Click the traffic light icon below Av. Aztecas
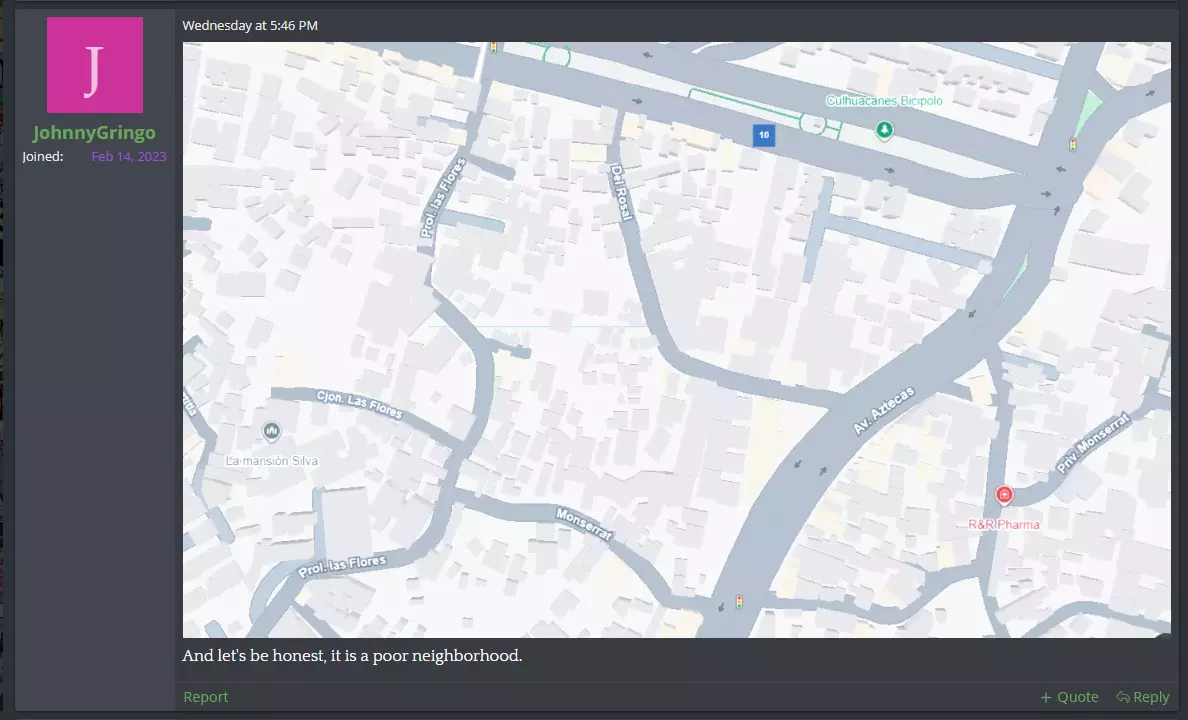The image size is (1188, 720). [x=739, y=602]
